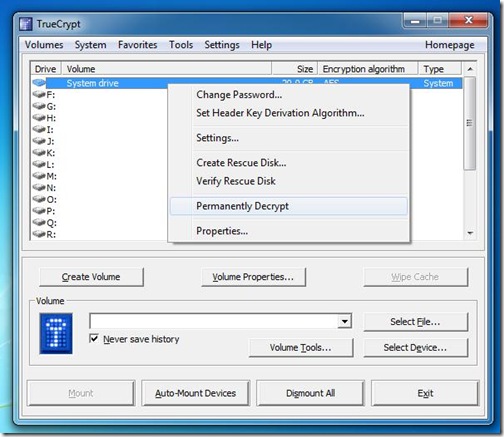504x437 pixels.
Task: Click the volume path input field
Action: click(x=214, y=321)
